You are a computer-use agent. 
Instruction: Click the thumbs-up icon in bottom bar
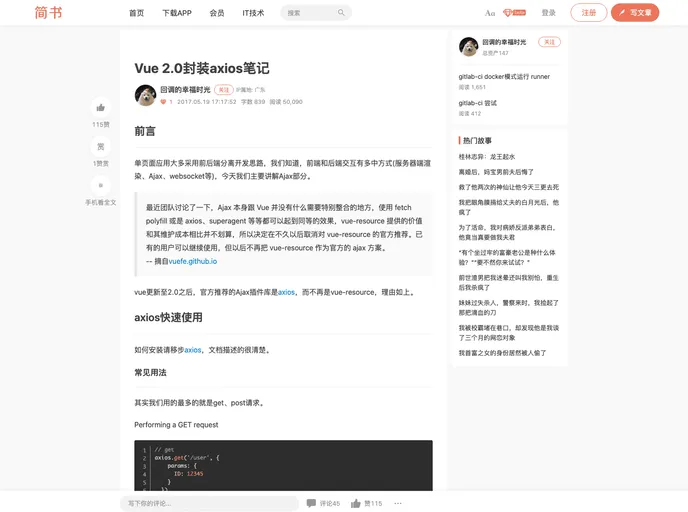click(355, 503)
